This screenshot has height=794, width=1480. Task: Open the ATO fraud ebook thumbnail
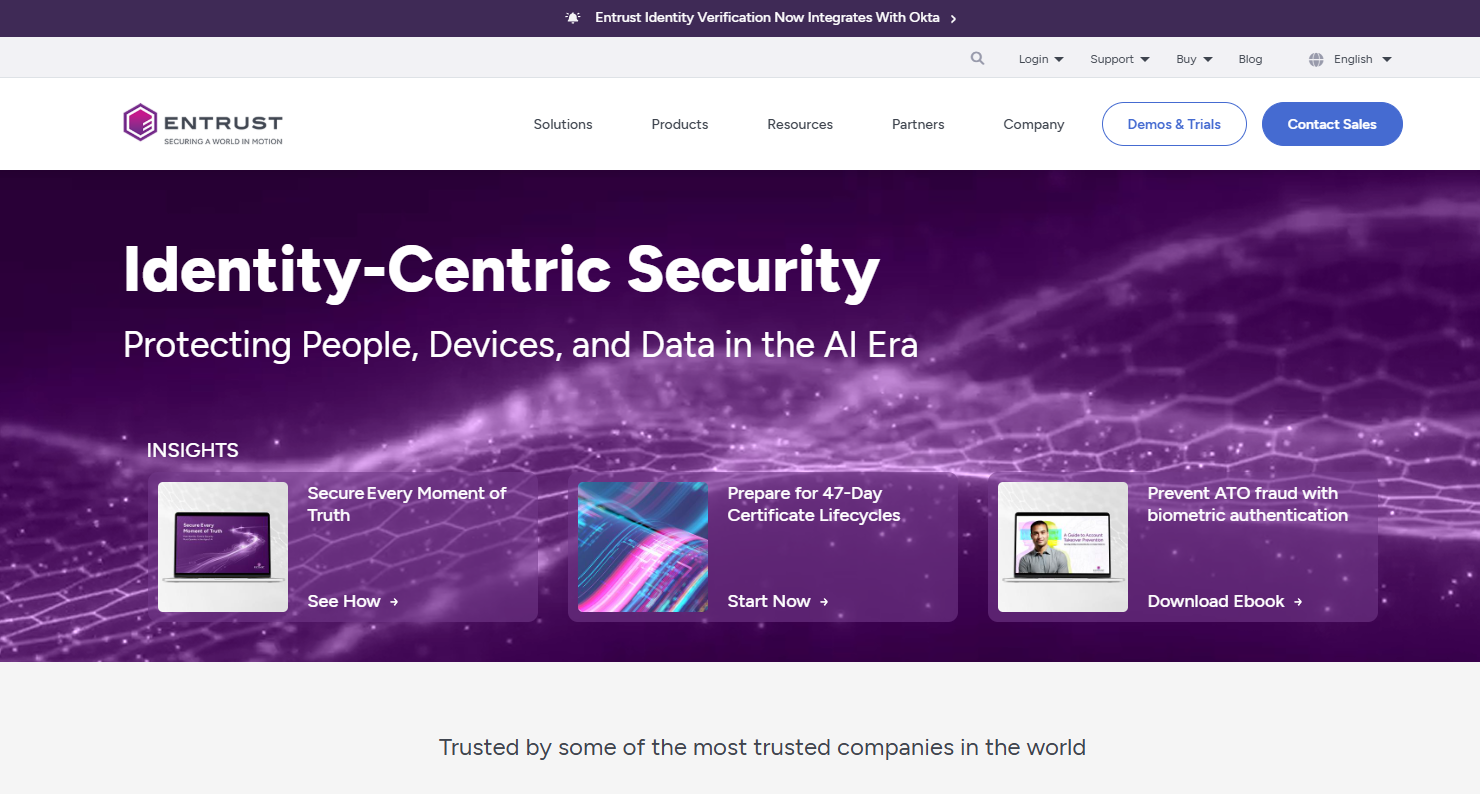coord(1063,547)
